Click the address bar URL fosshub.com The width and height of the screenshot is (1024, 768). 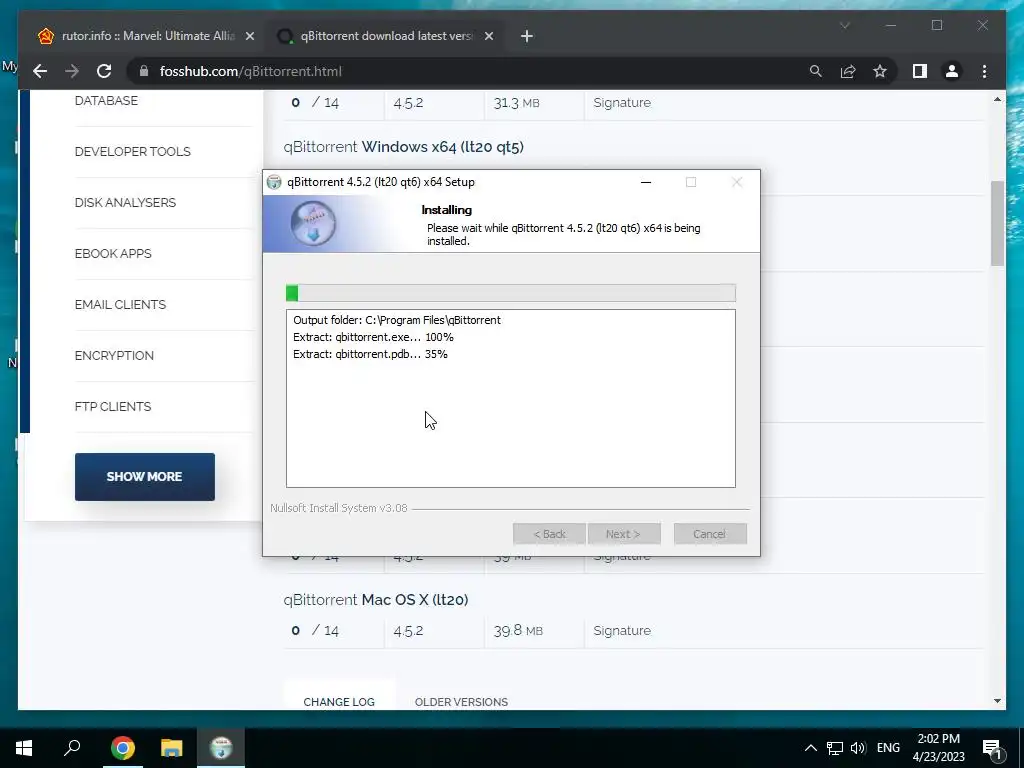[x=251, y=71]
